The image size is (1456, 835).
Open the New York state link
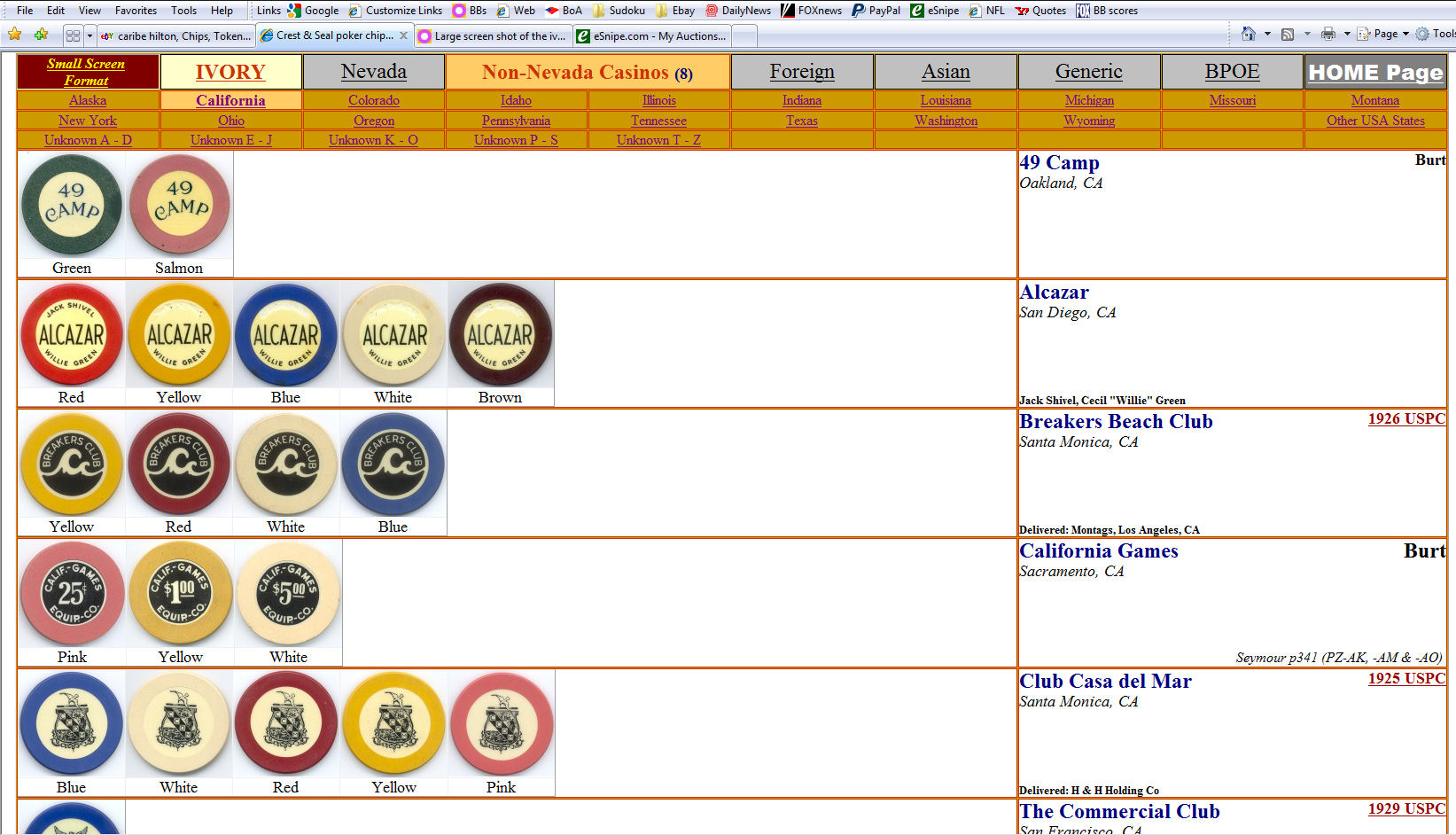[x=88, y=121]
